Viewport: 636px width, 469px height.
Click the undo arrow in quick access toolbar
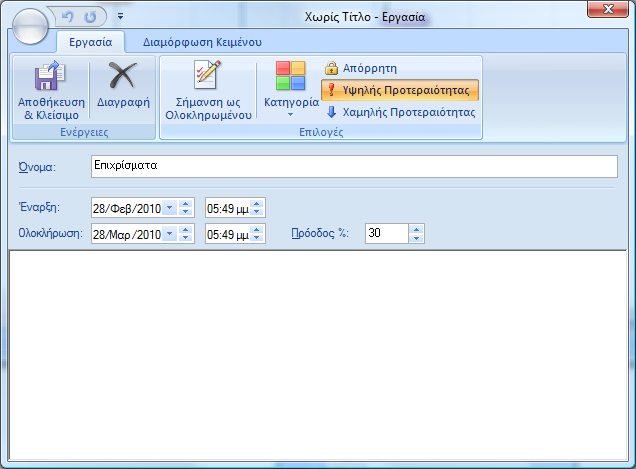[68, 17]
